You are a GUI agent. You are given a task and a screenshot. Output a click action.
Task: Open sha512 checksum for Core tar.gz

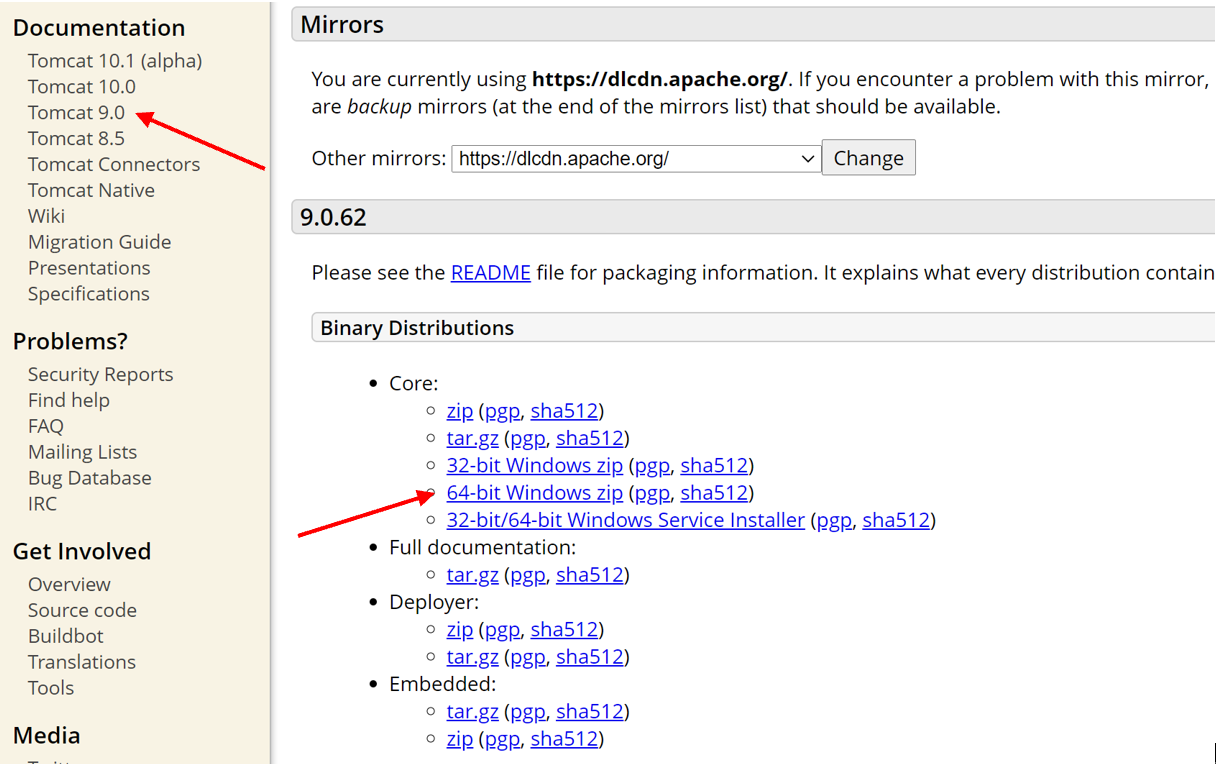pyautogui.click(x=590, y=438)
